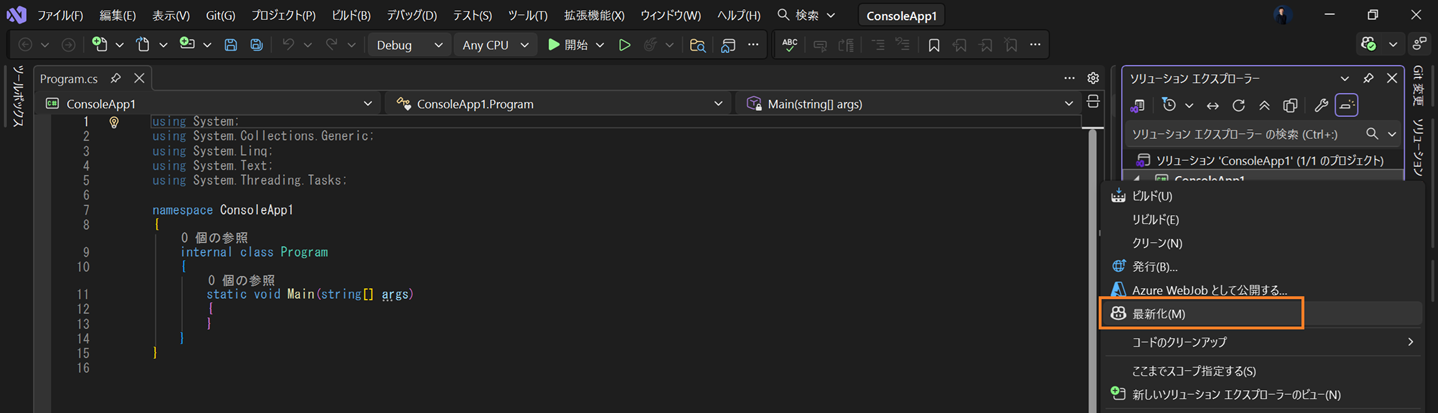Click the Save All icon
1438x413 pixels.
(257, 45)
